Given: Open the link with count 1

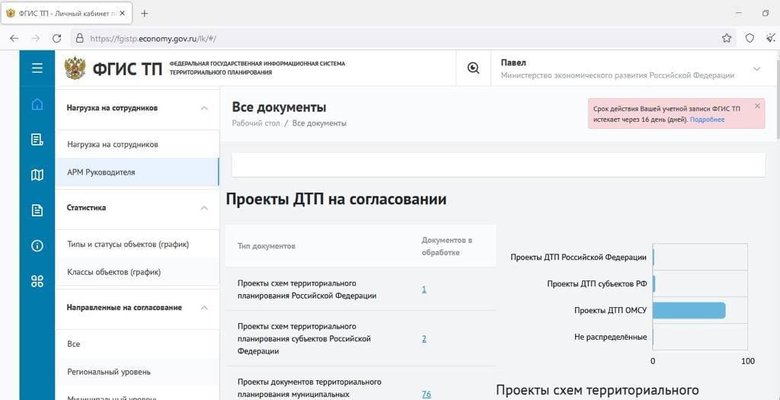Looking at the screenshot, I should pyautogui.click(x=424, y=289).
